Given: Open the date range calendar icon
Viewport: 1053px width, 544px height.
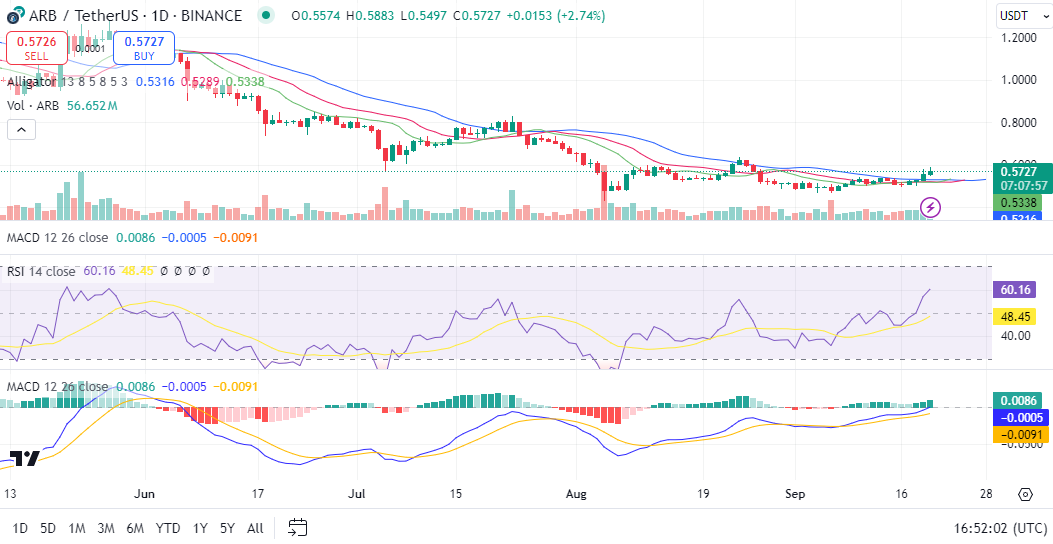Looking at the screenshot, I should click(297, 527).
